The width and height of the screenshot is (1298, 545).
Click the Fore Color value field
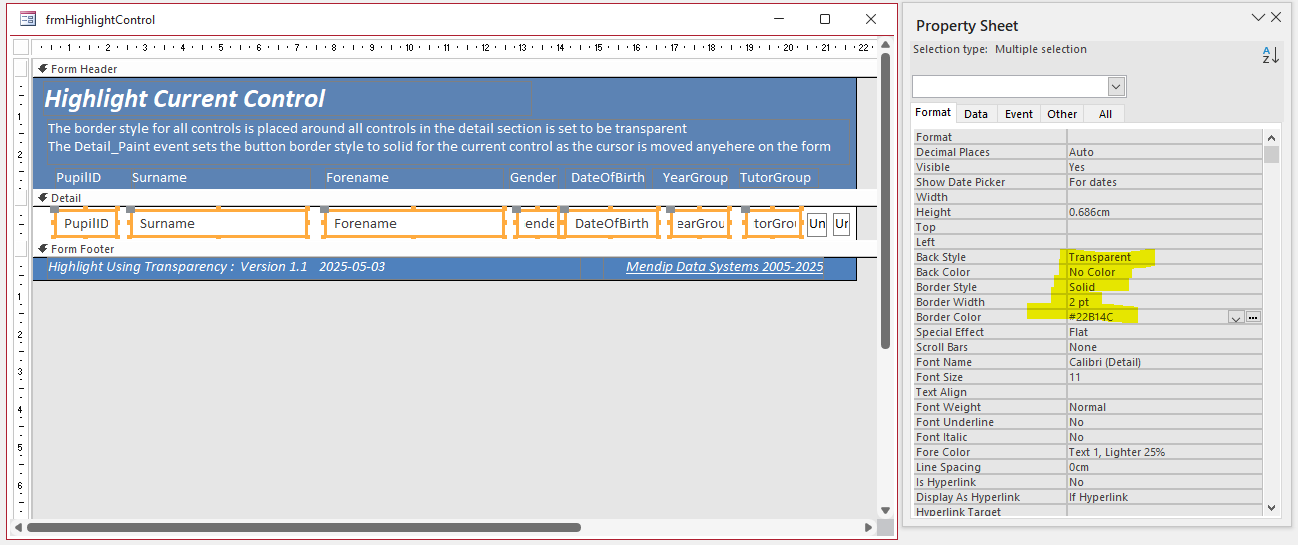pyautogui.click(x=1165, y=452)
